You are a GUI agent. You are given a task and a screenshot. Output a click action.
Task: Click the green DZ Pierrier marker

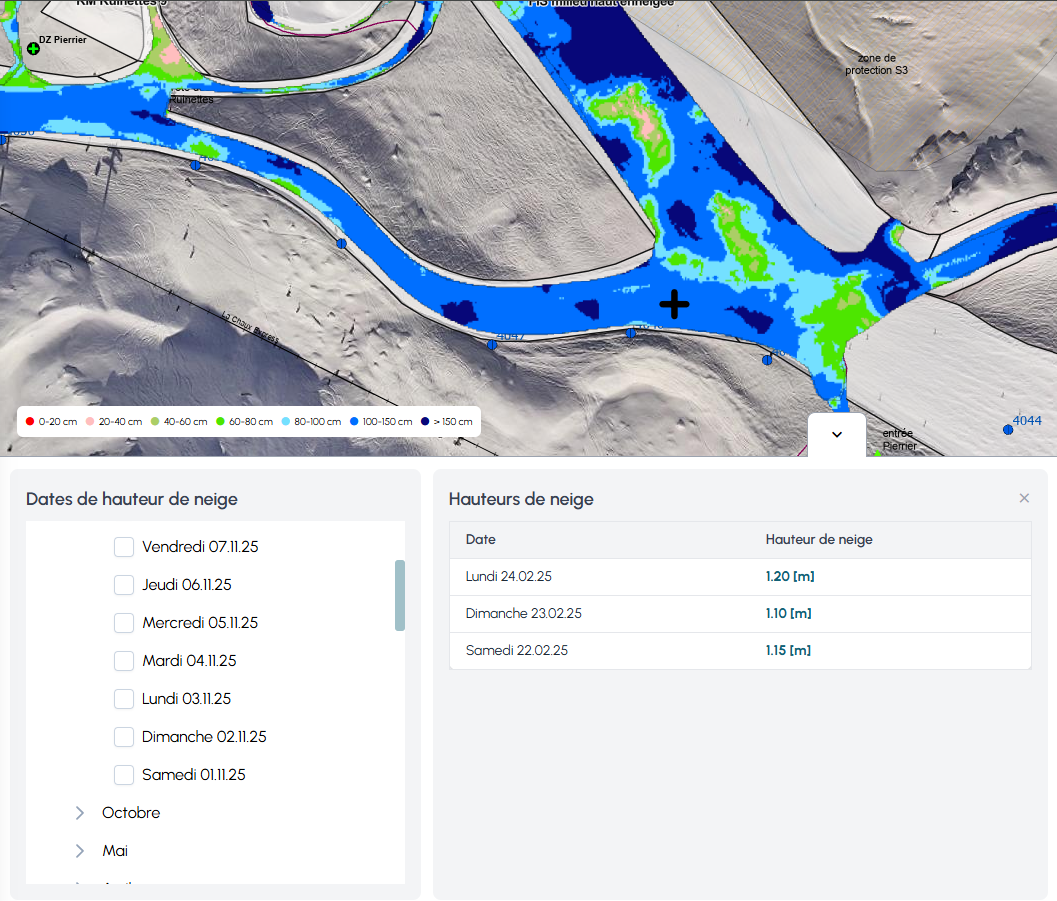pyautogui.click(x=33, y=48)
